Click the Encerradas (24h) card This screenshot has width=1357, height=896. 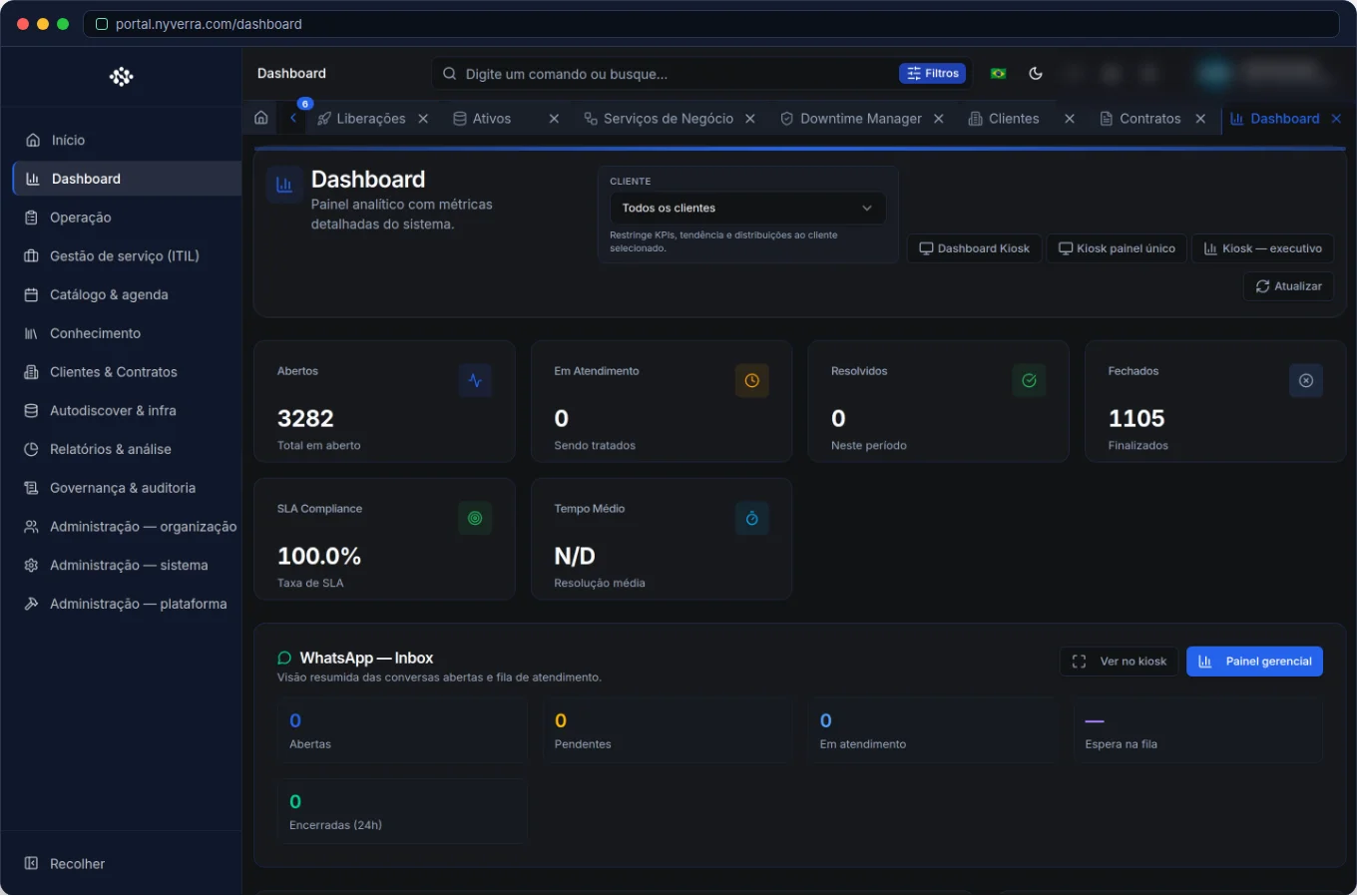(x=402, y=812)
